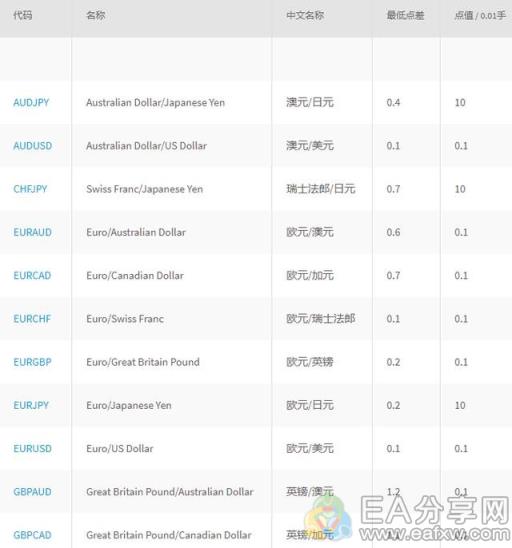Viewport: 512px width, 548px height.
Task: Open the EURGBP symbol link
Action: (33, 362)
